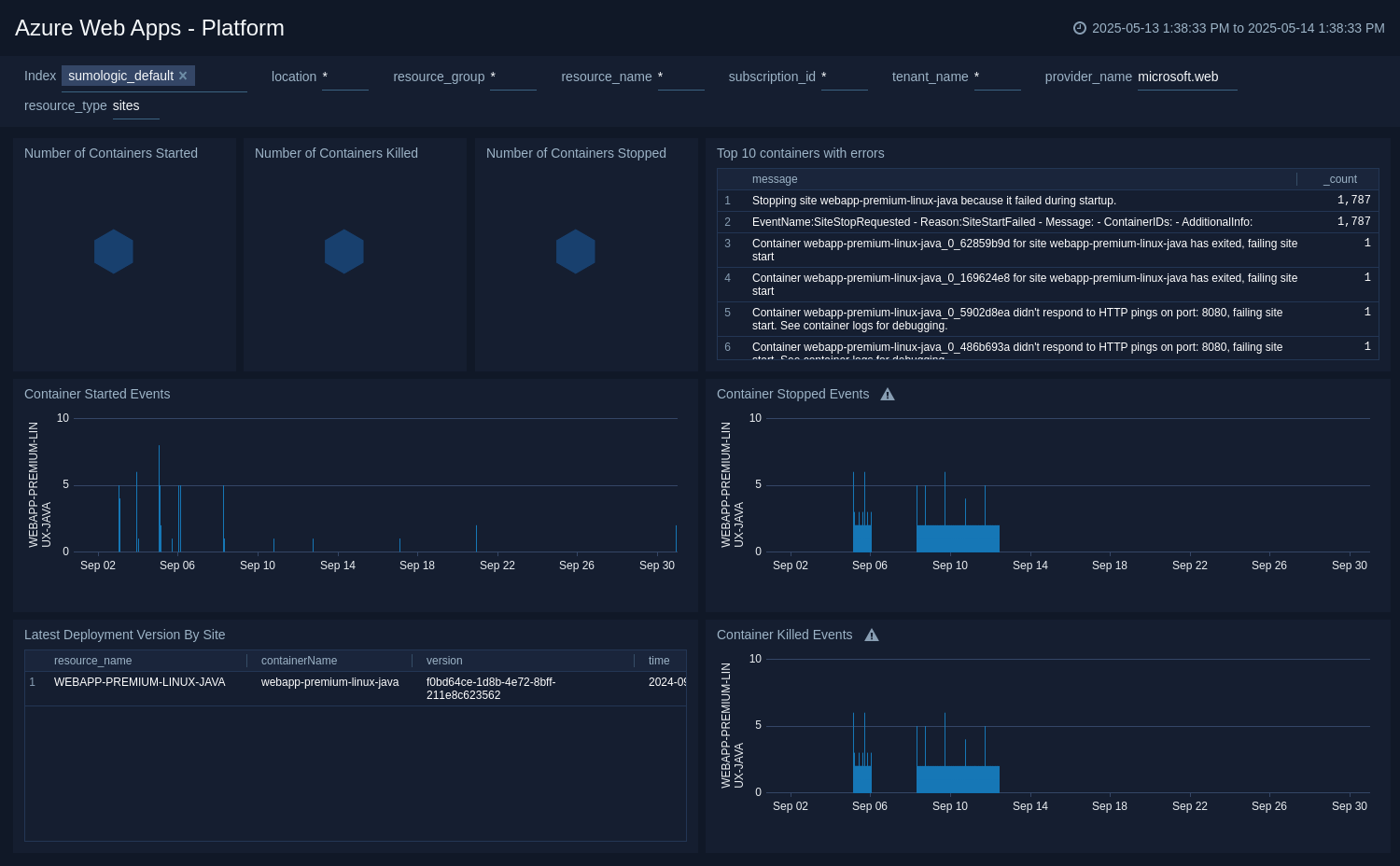This screenshot has height=866, width=1400.
Task: Click the Container Stopped Events panel title
Action: point(792,394)
